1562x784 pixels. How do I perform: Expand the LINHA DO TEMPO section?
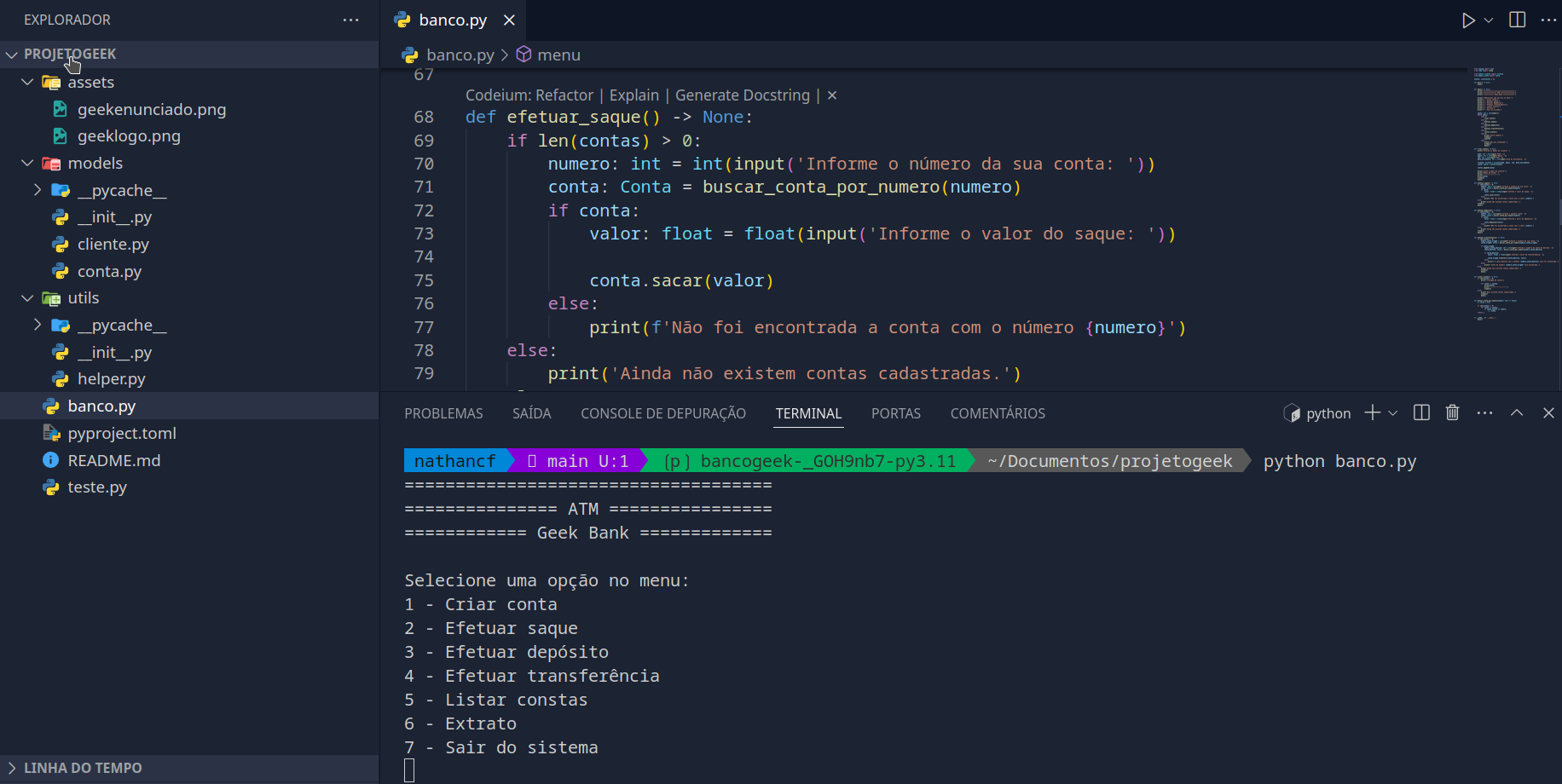pyautogui.click(x=189, y=768)
